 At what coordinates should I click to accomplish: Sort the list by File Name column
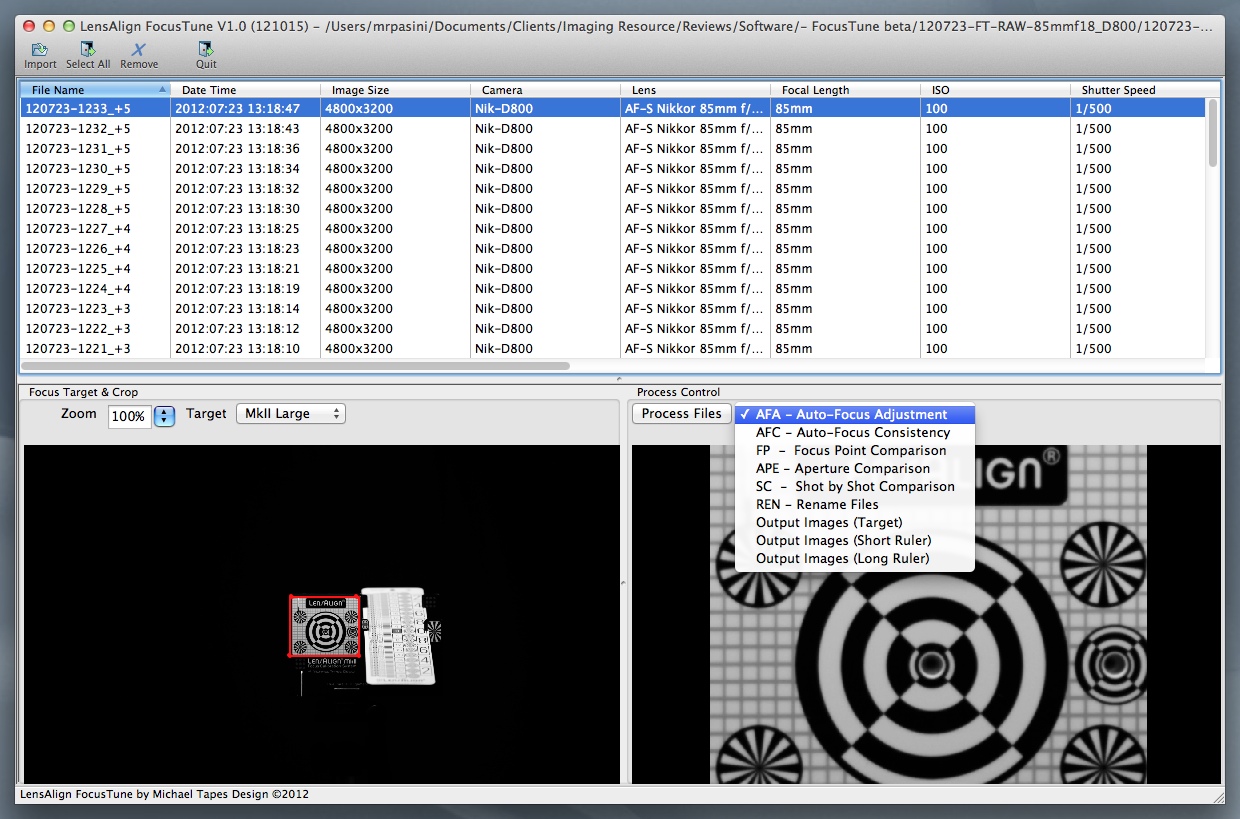point(95,90)
